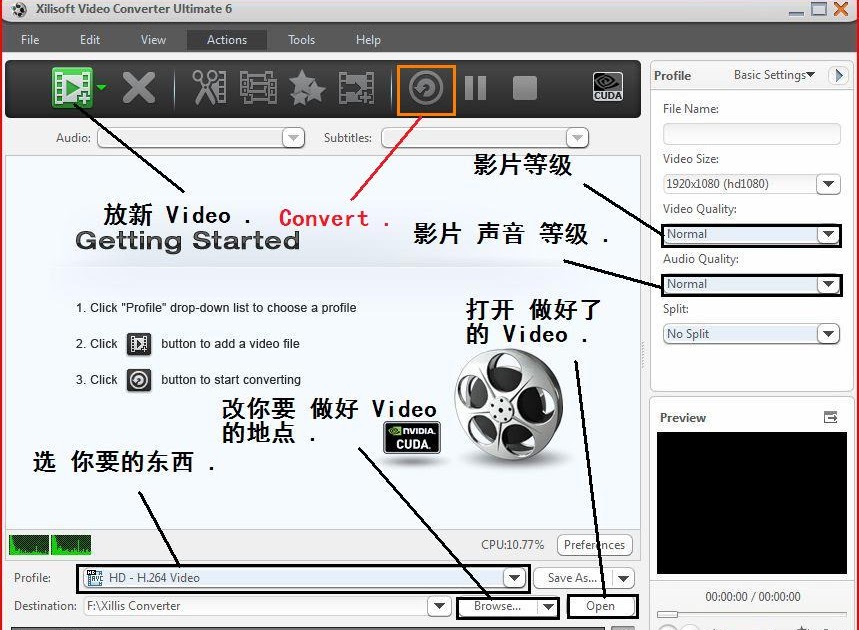Viewport: 859px width, 630px height.
Task: Pause the conversion
Action: (x=474, y=88)
